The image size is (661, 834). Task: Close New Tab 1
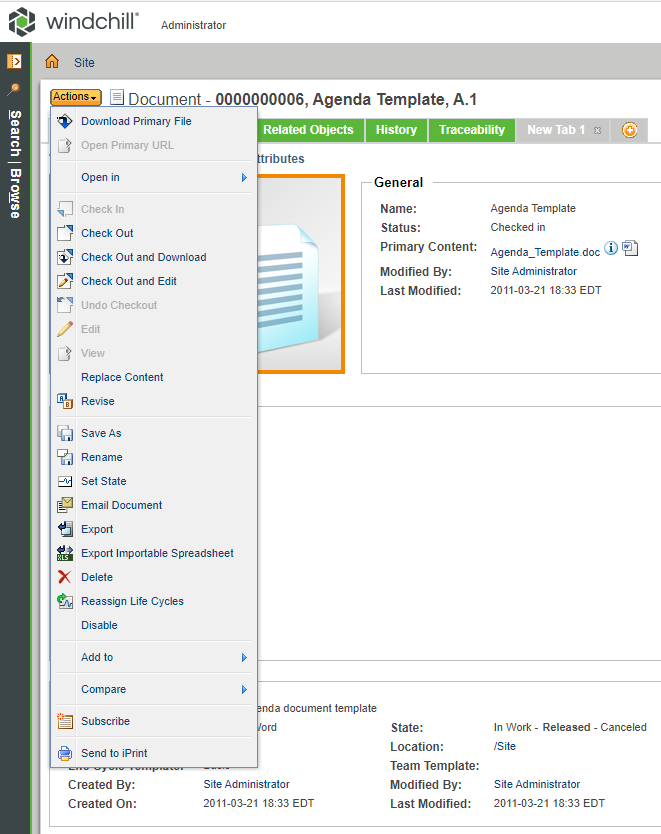click(x=597, y=131)
